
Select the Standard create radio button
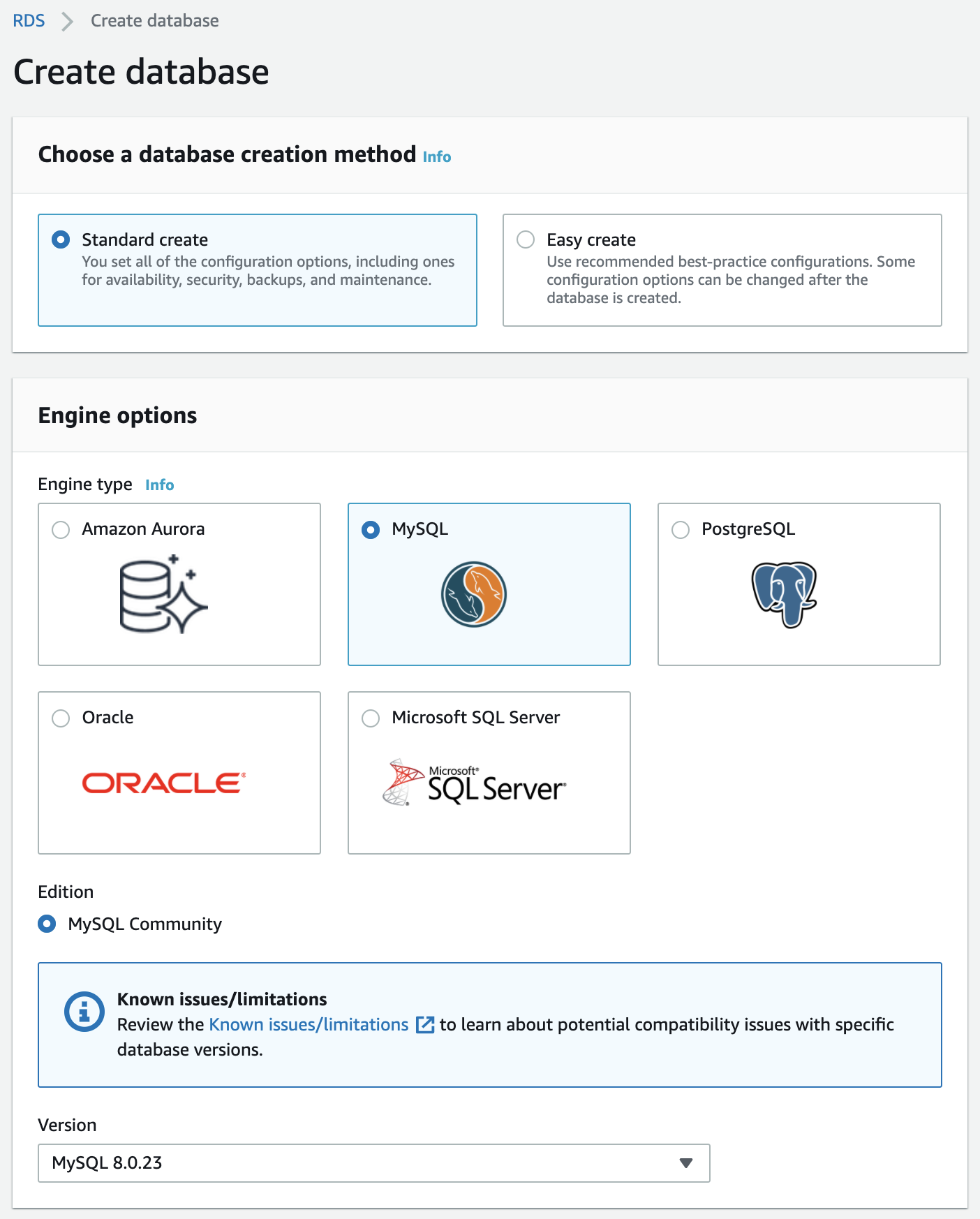61,239
